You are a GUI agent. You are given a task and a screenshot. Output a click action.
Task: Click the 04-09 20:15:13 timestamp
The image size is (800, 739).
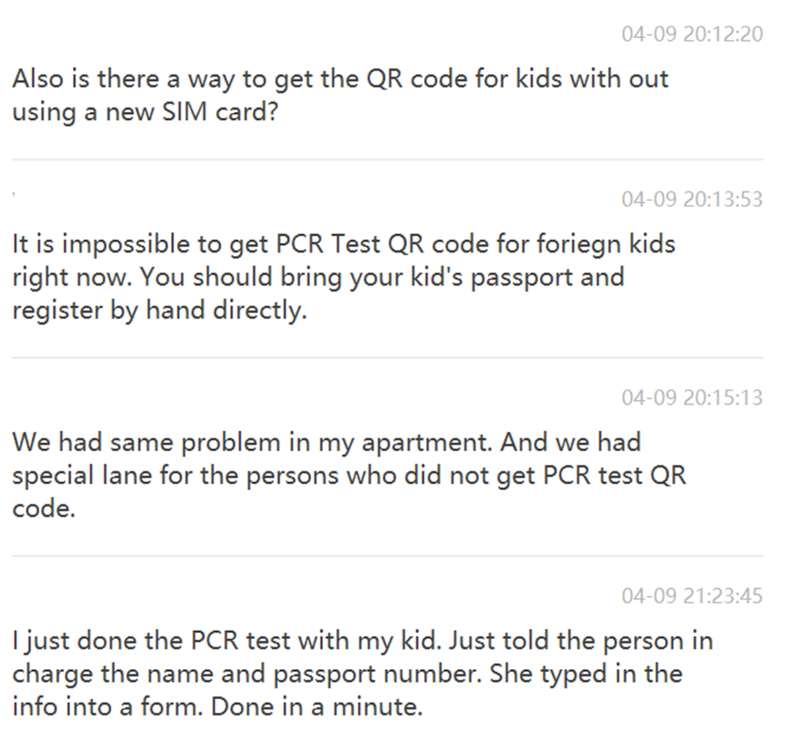click(x=692, y=398)
